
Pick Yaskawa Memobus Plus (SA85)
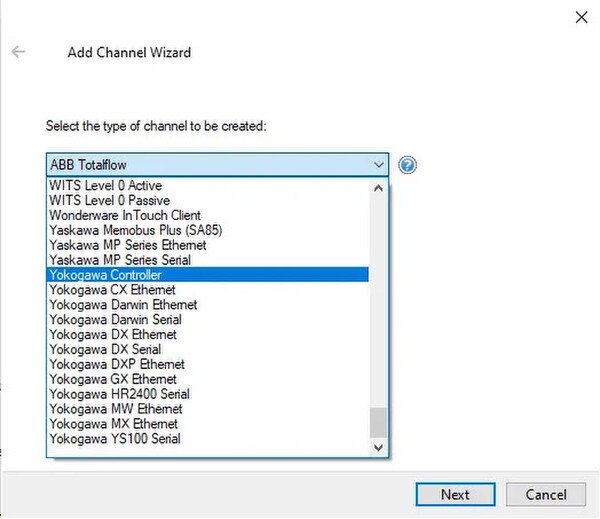[x=208, y=230]
